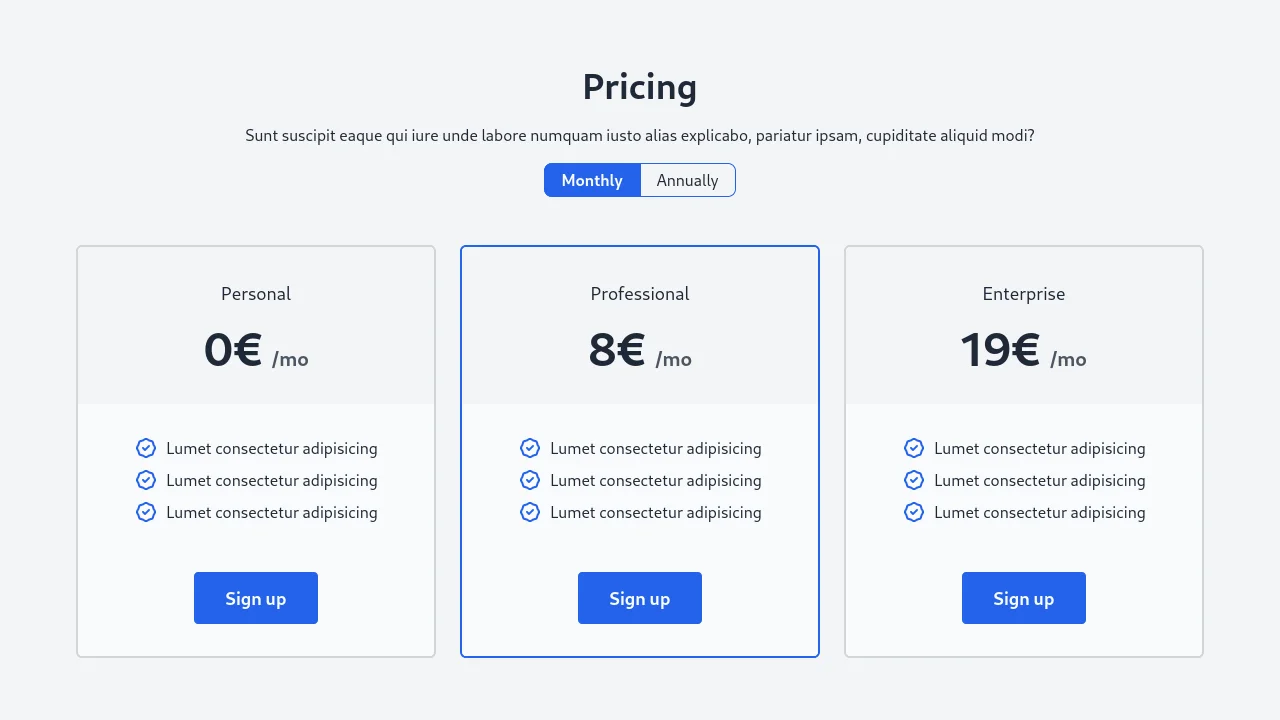Switch billing back to Monthly
Image resolution: width=1280 pixels, height=720 pixels.
coord(591,180)
